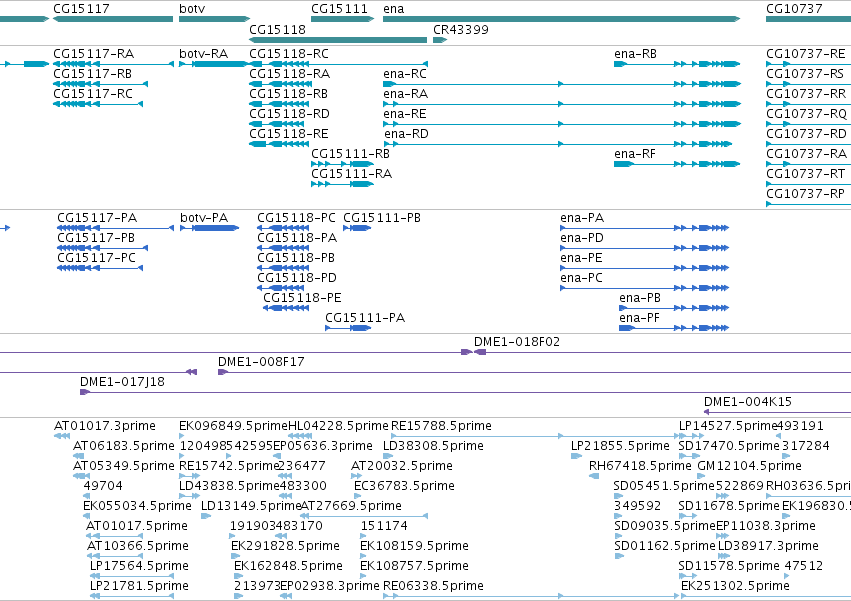Click BAC clone DME1-004K15
This screenshot has height=601, width=851.
[748, 402]
